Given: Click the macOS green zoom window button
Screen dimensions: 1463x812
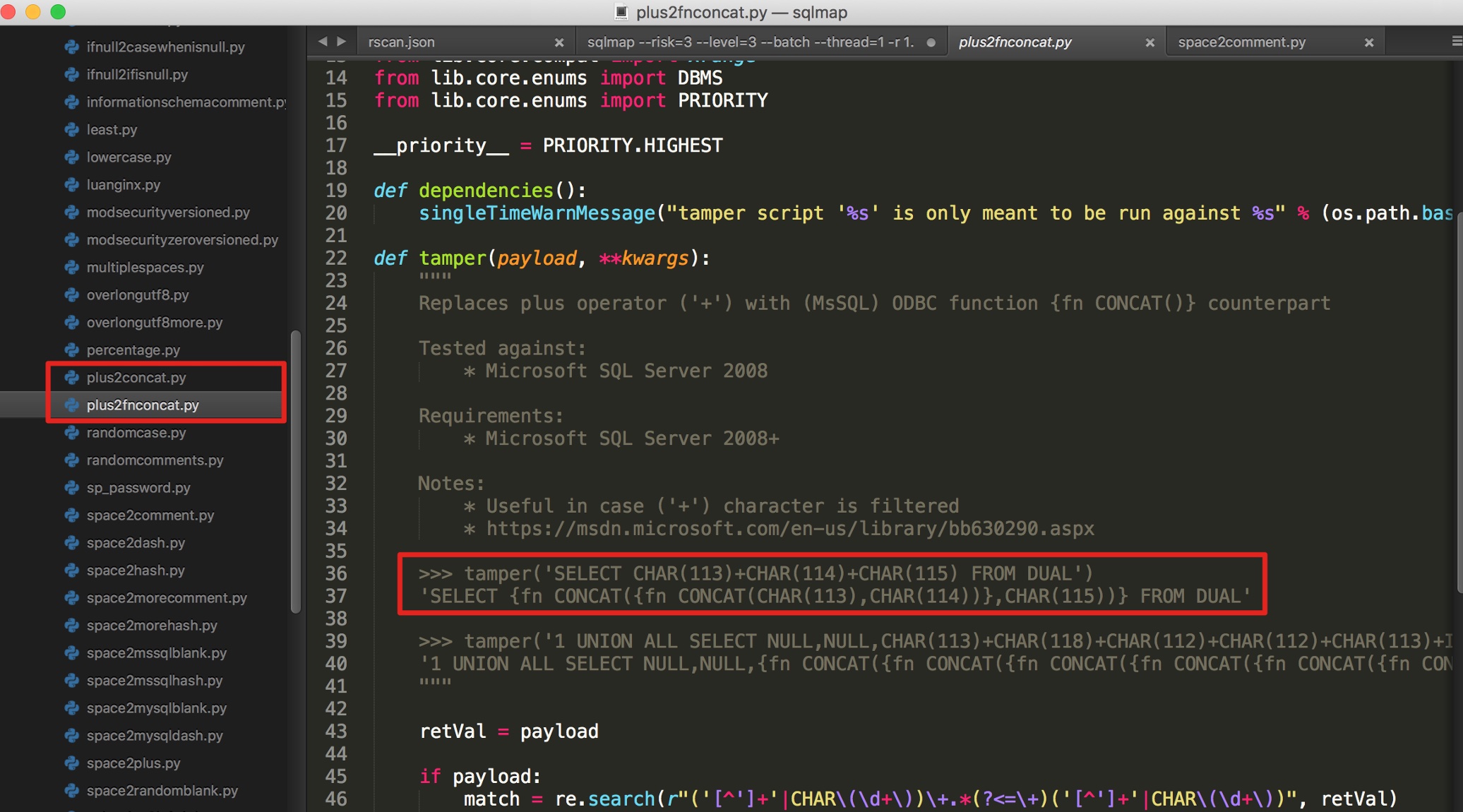Looking at the screenshot, I should coord(58,12).
